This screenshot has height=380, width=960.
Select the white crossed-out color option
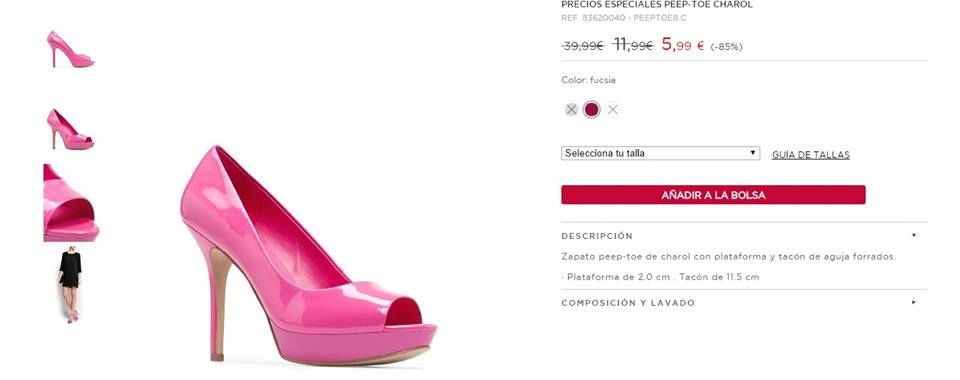[x=612, y=110]
